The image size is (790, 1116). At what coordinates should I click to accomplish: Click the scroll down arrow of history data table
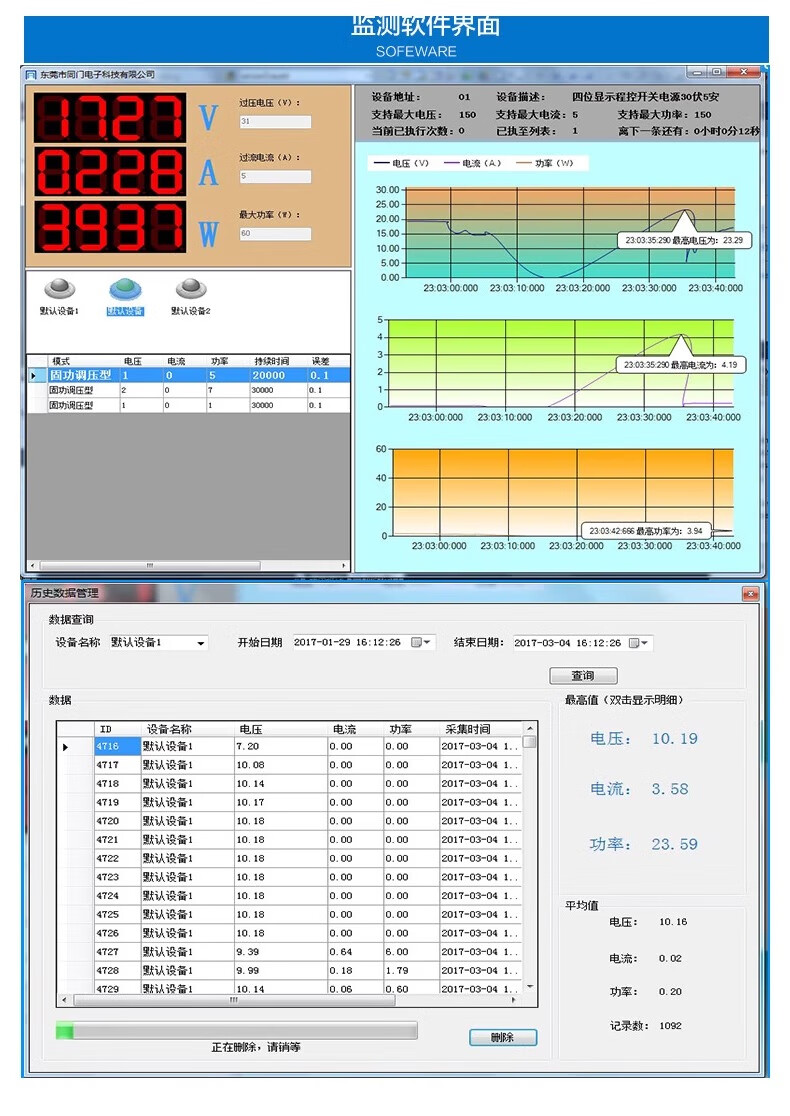click(x=530, y=987)
